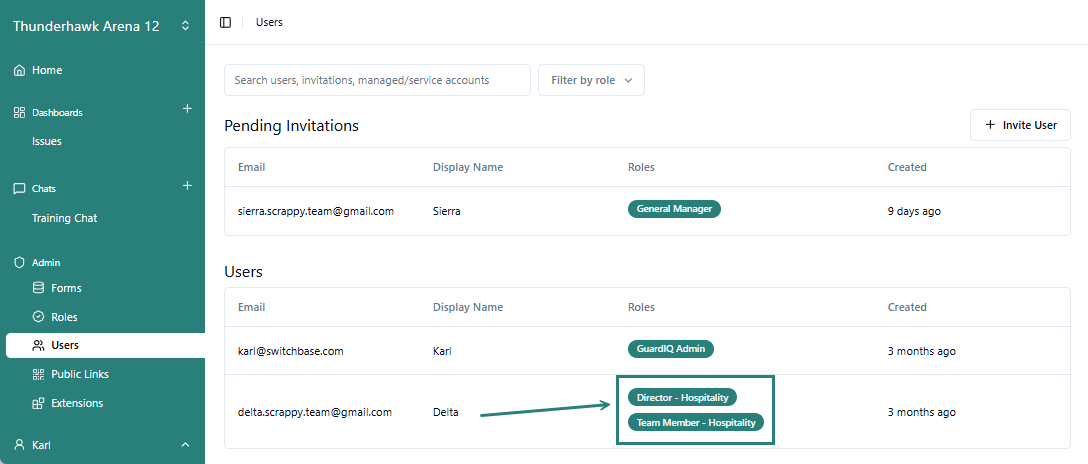This screenshot has width=1088, height=464.
Task: Click the Forms database icon
Action: pyautogui.click(x=38, y=288)
